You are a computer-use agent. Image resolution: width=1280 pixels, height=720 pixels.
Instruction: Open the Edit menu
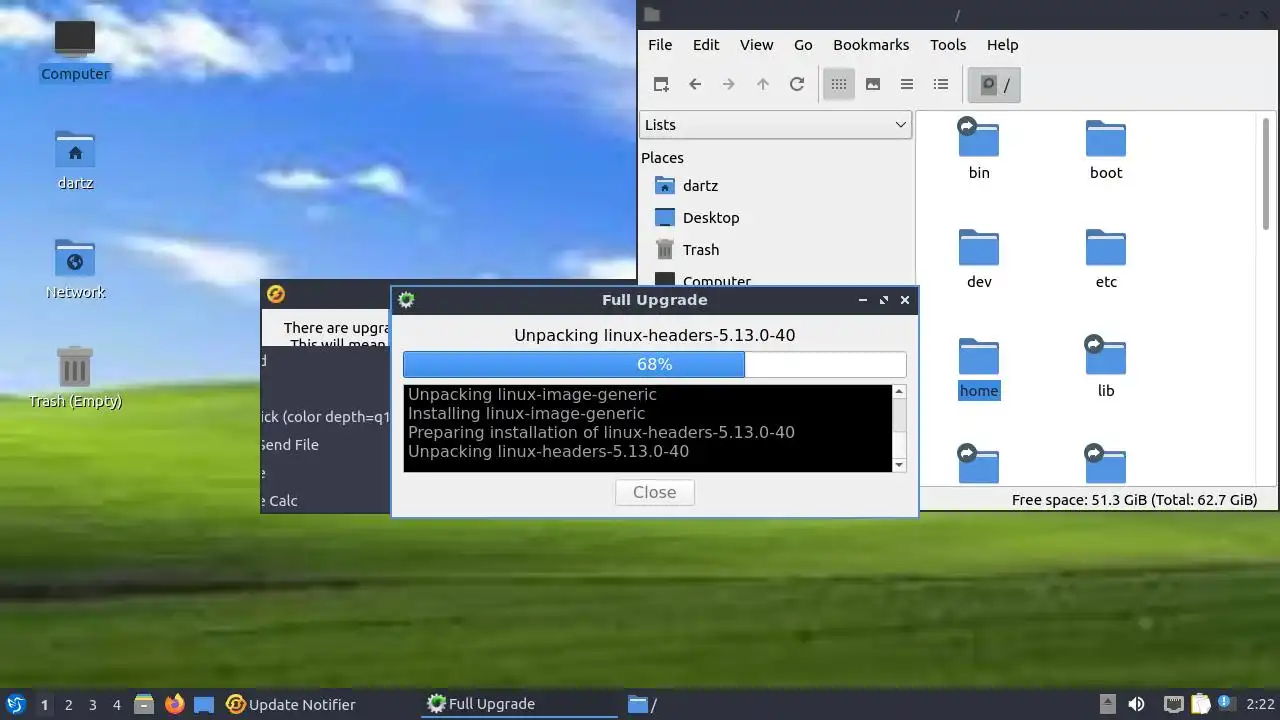click(x=706, y=44)
